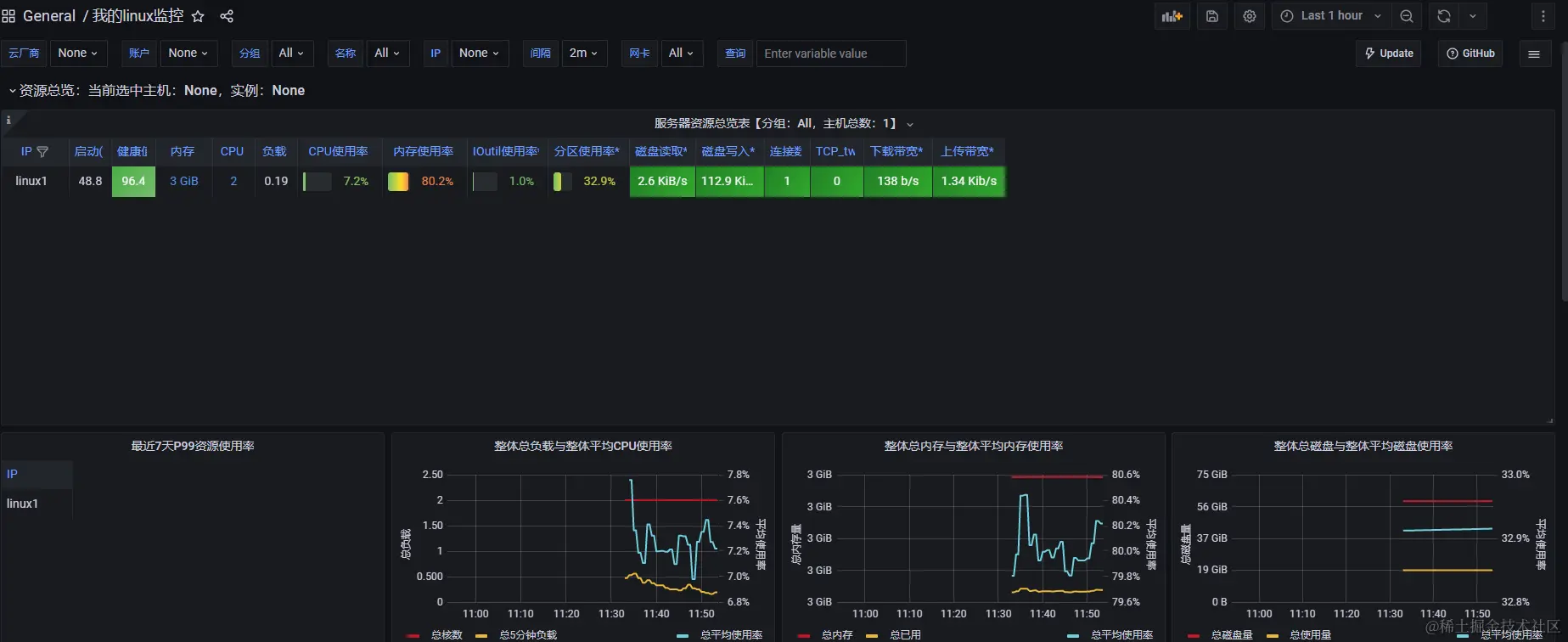Open the hamburger links menu
This screenshot has height=642, width=1568.
coord(1534,53)
